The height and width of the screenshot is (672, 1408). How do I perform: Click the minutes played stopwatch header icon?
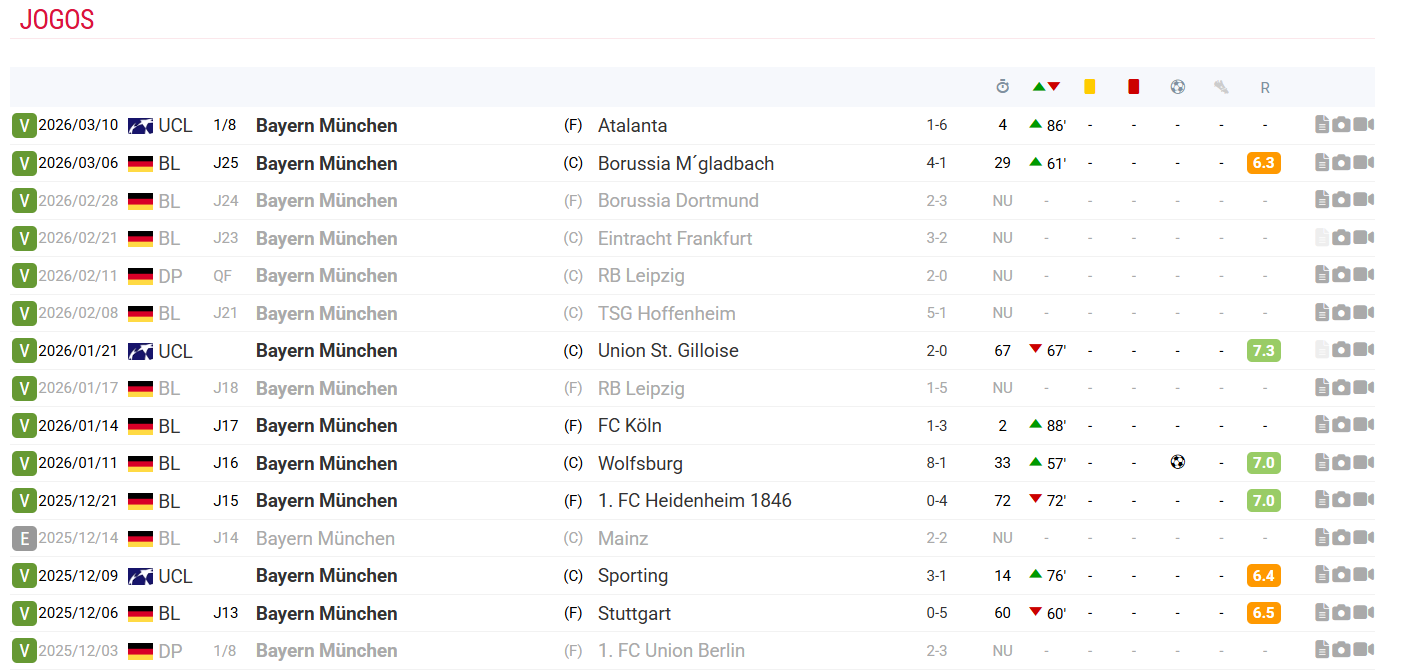click(1002, 87)
